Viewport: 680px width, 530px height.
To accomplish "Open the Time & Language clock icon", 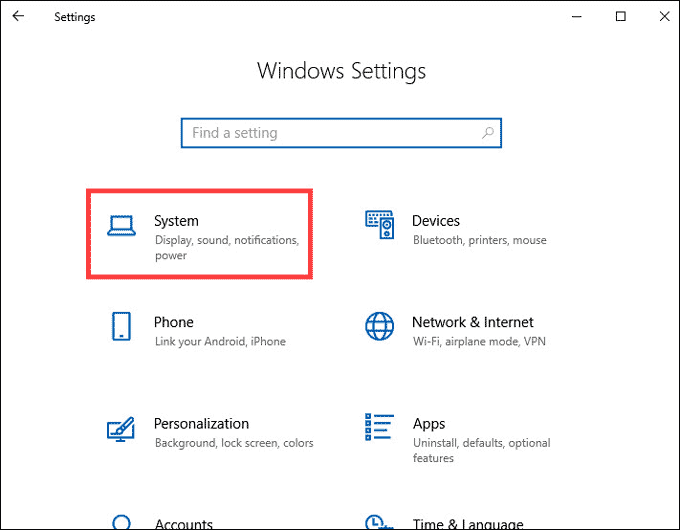I will point(379,522).
